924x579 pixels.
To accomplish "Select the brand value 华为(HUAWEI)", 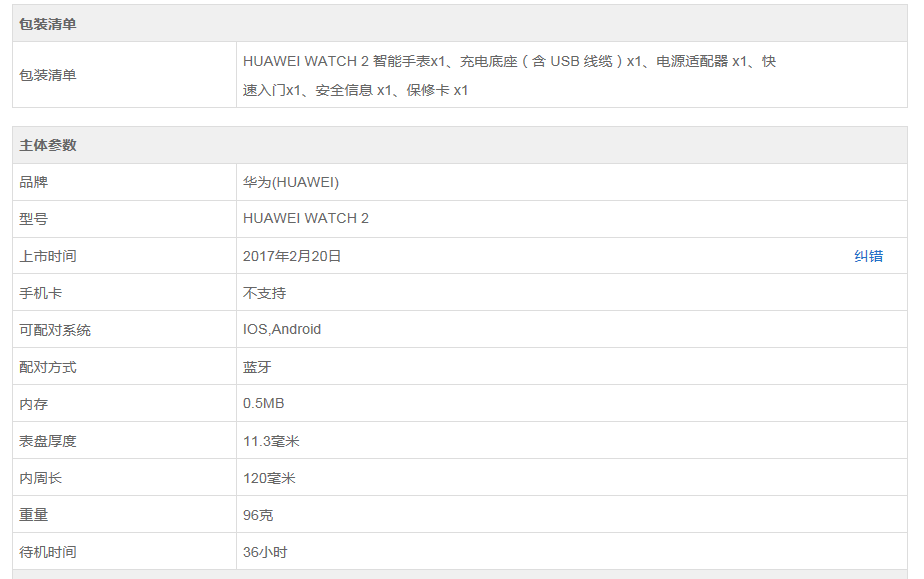I will click(x=291, y=182).
